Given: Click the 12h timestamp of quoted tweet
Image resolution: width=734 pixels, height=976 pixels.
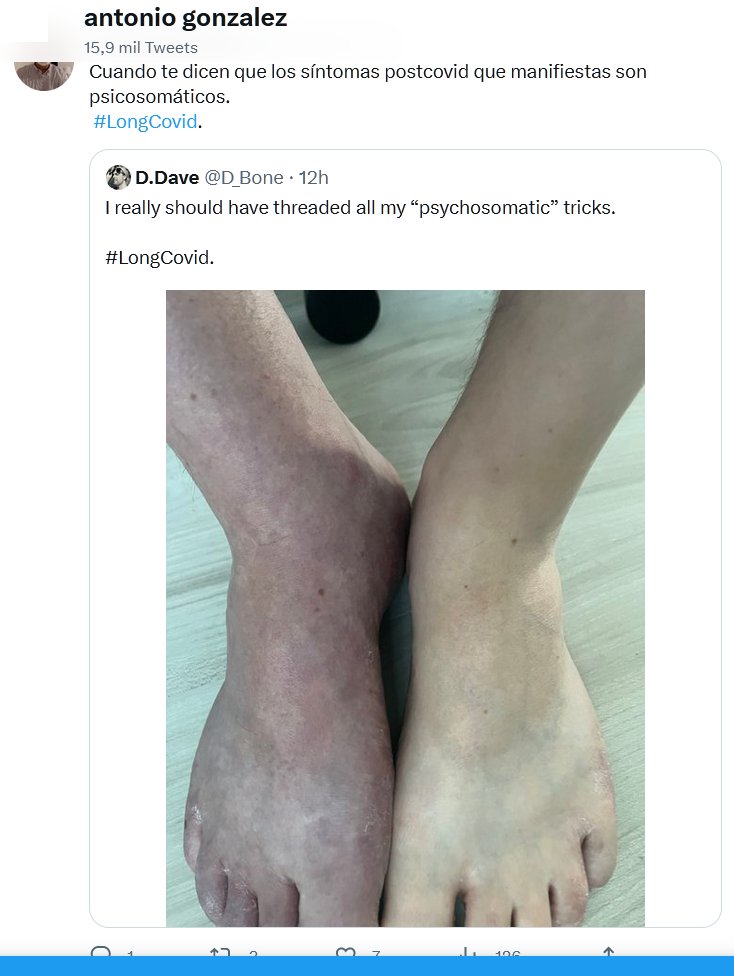Looking at the screenshot, I should [x=313, y=178].
